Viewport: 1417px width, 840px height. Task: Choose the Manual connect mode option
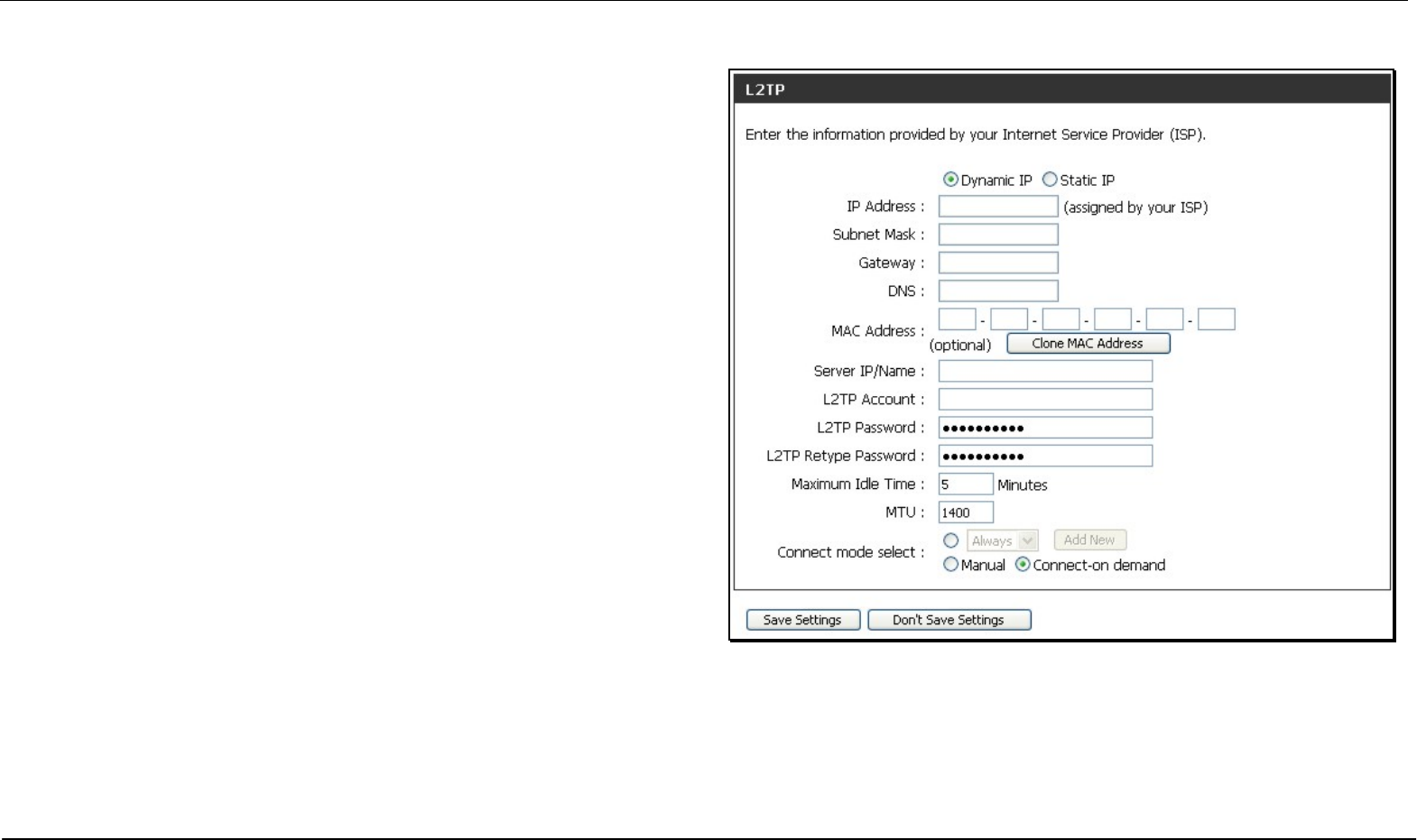point(950,565)
